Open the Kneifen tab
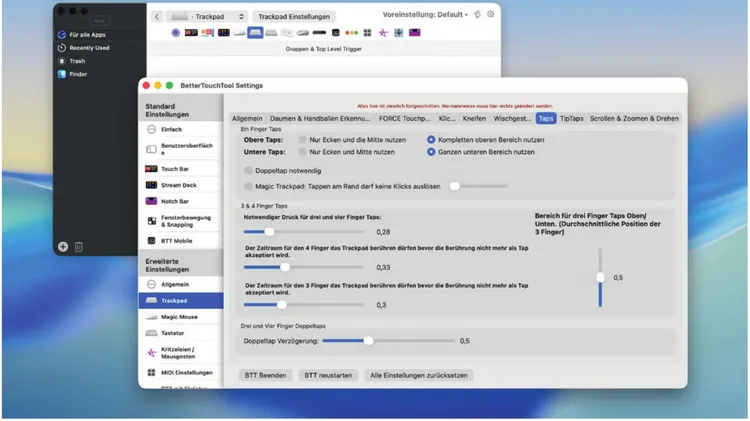Image resolution: width=750 pixels, height=421 pixels. click(474, 118)
